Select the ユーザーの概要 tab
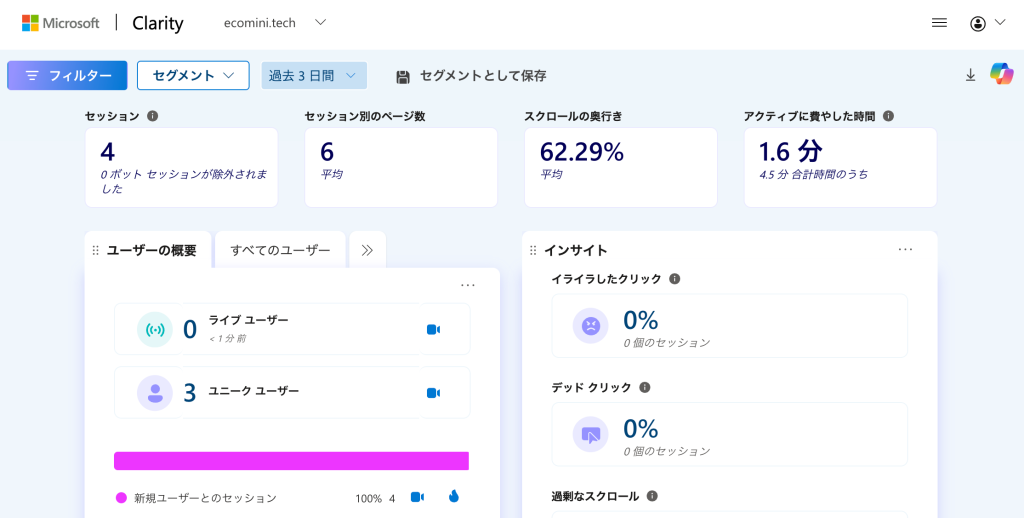This screenshot has height=518, width=1024. point(151,250)
